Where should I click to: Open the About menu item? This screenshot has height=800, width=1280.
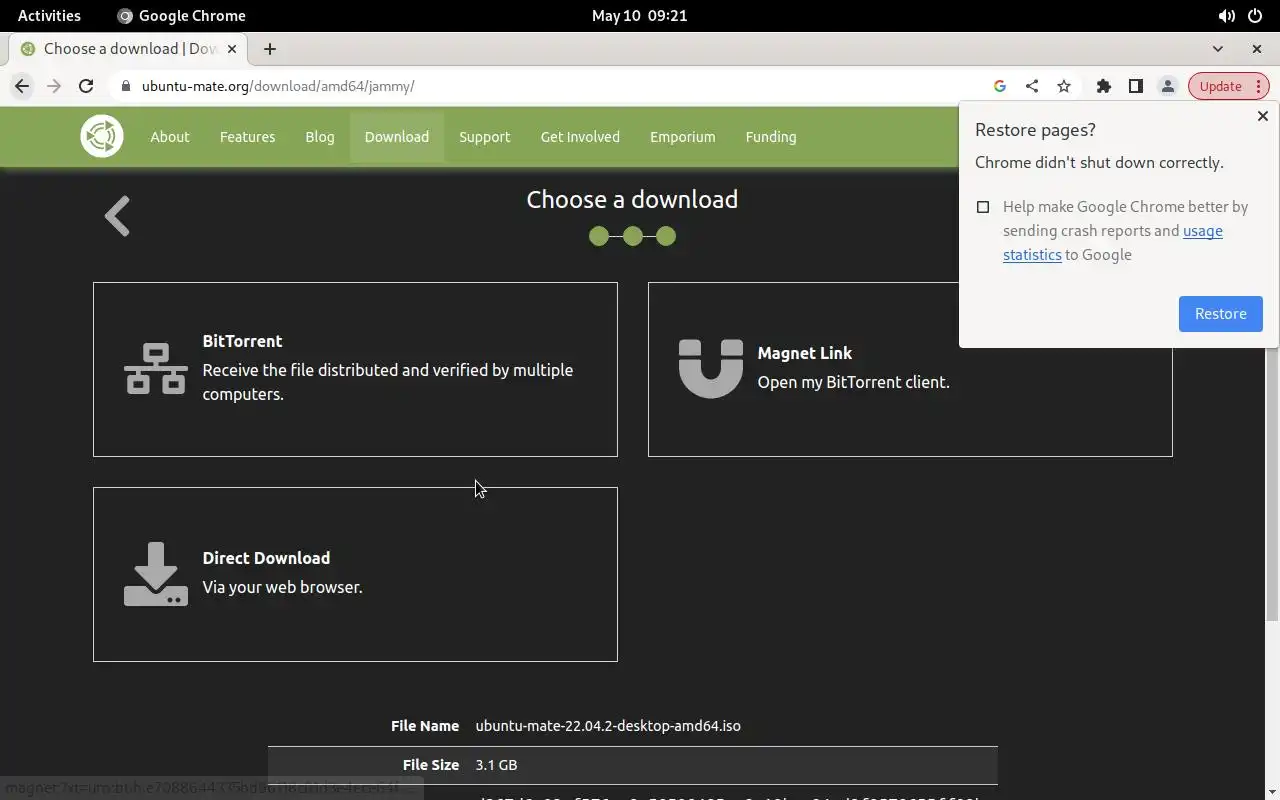[x=170, y=137]
